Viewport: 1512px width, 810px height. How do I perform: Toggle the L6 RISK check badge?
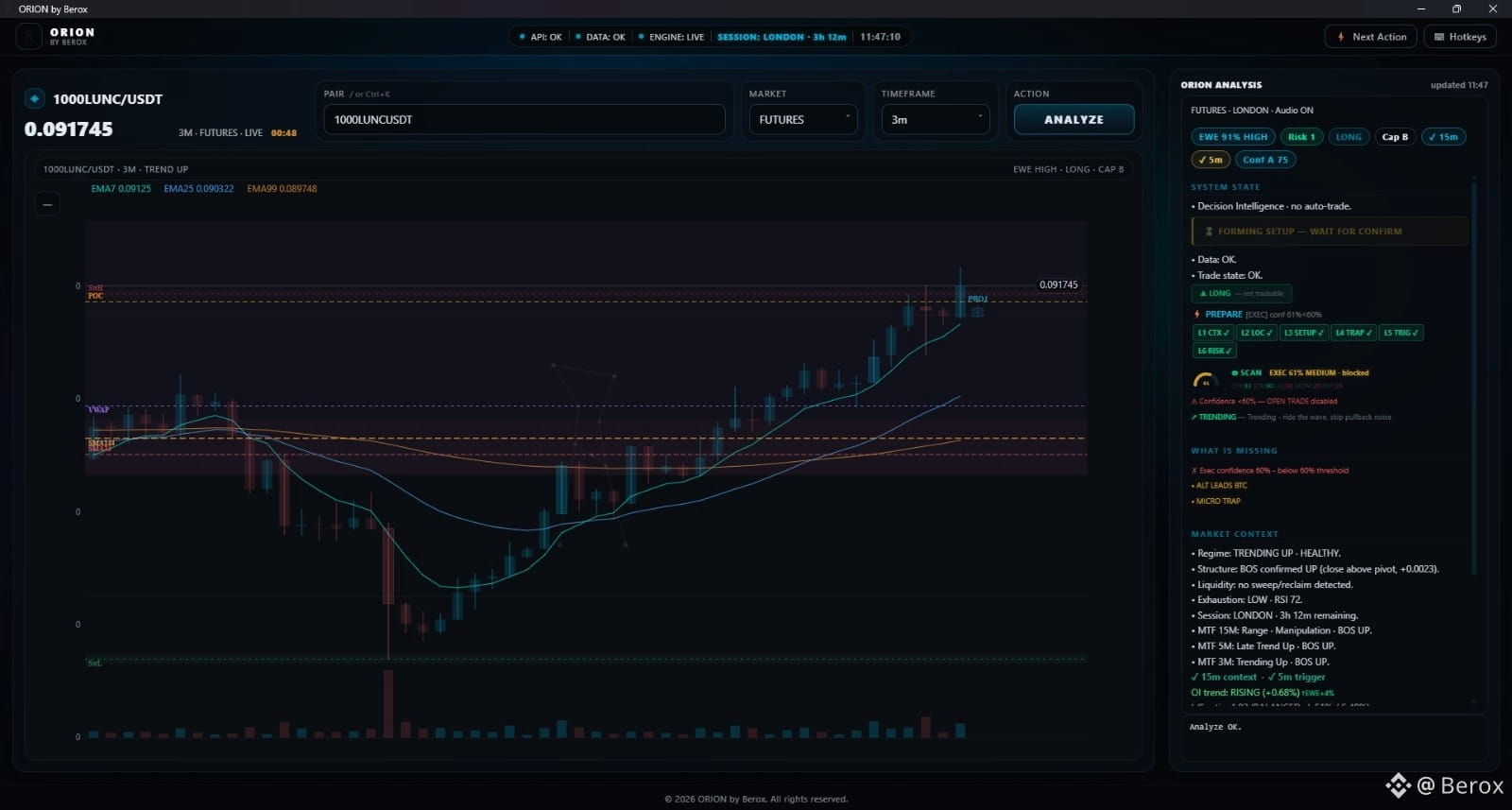[1214, 351]
